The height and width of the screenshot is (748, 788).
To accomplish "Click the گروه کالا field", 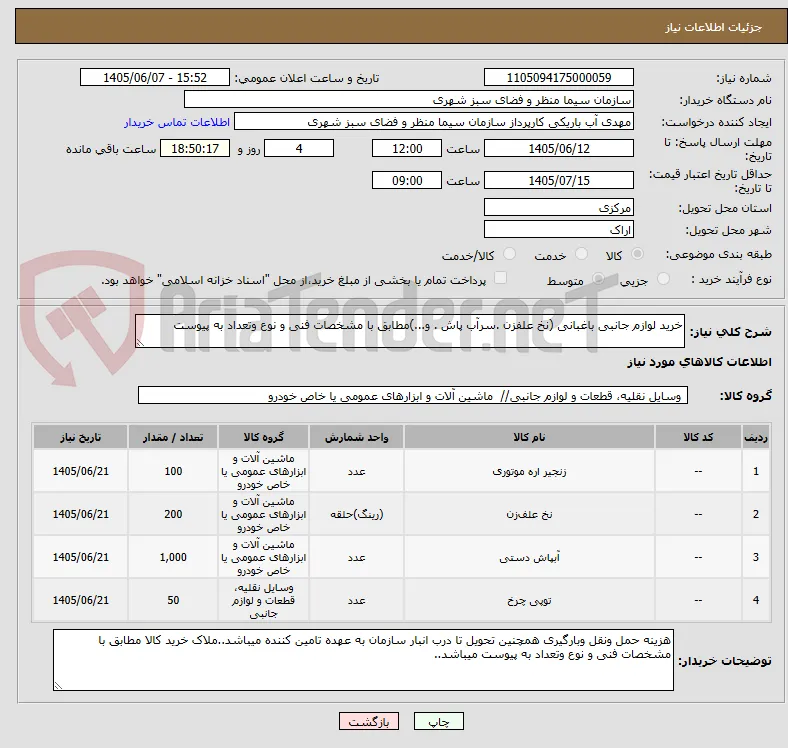I will click(413, 395).
